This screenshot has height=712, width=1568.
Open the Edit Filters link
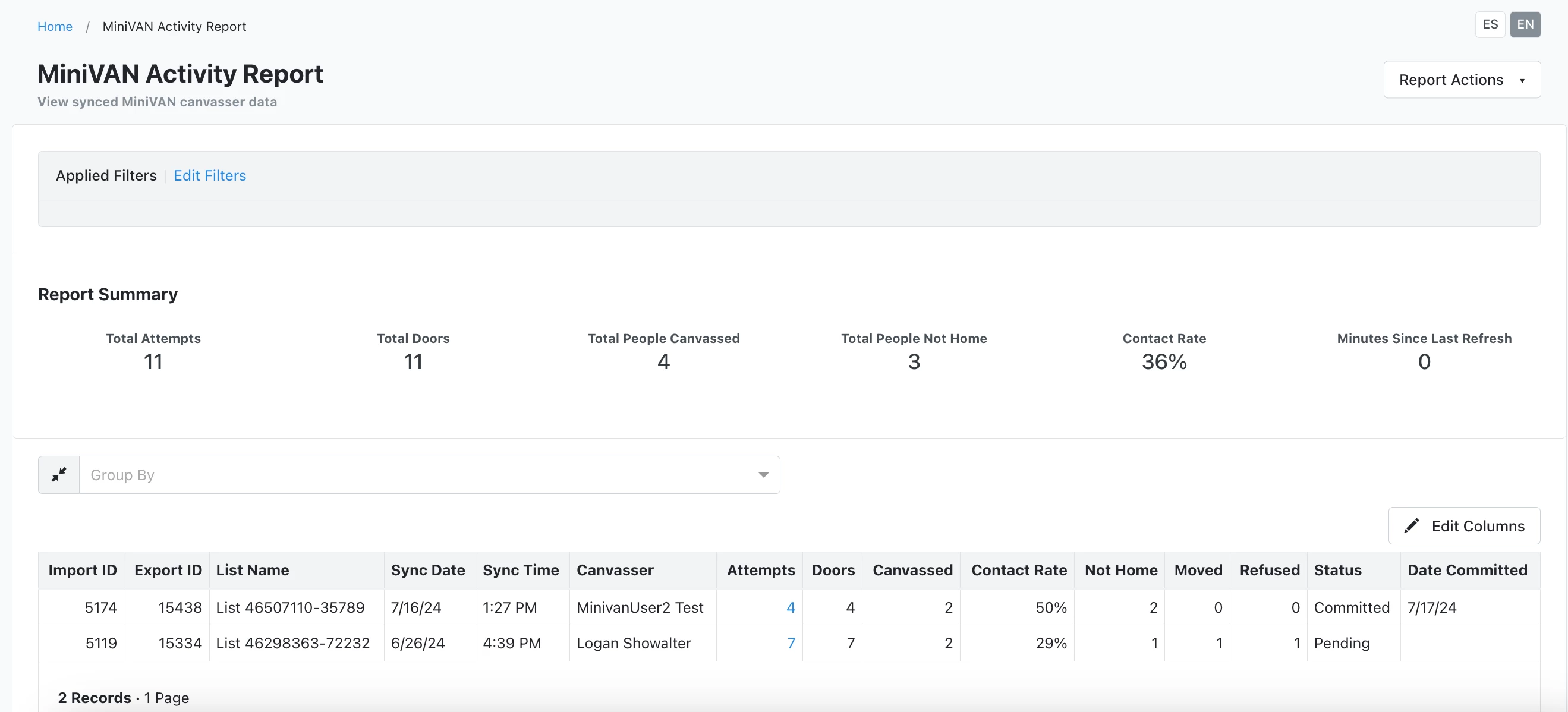pyautogui.click(x=209, y=176)
